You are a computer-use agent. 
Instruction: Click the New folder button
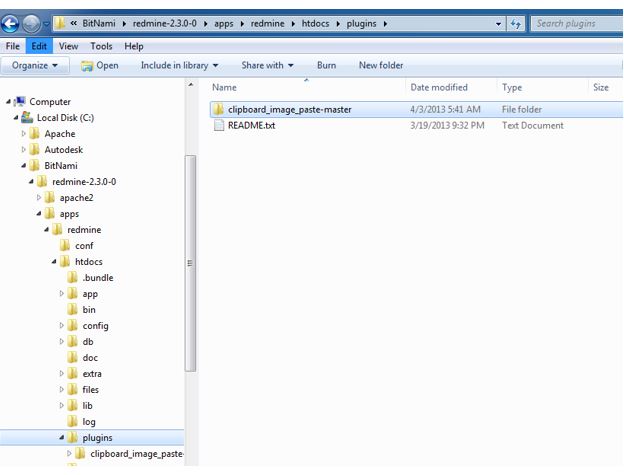381,65
